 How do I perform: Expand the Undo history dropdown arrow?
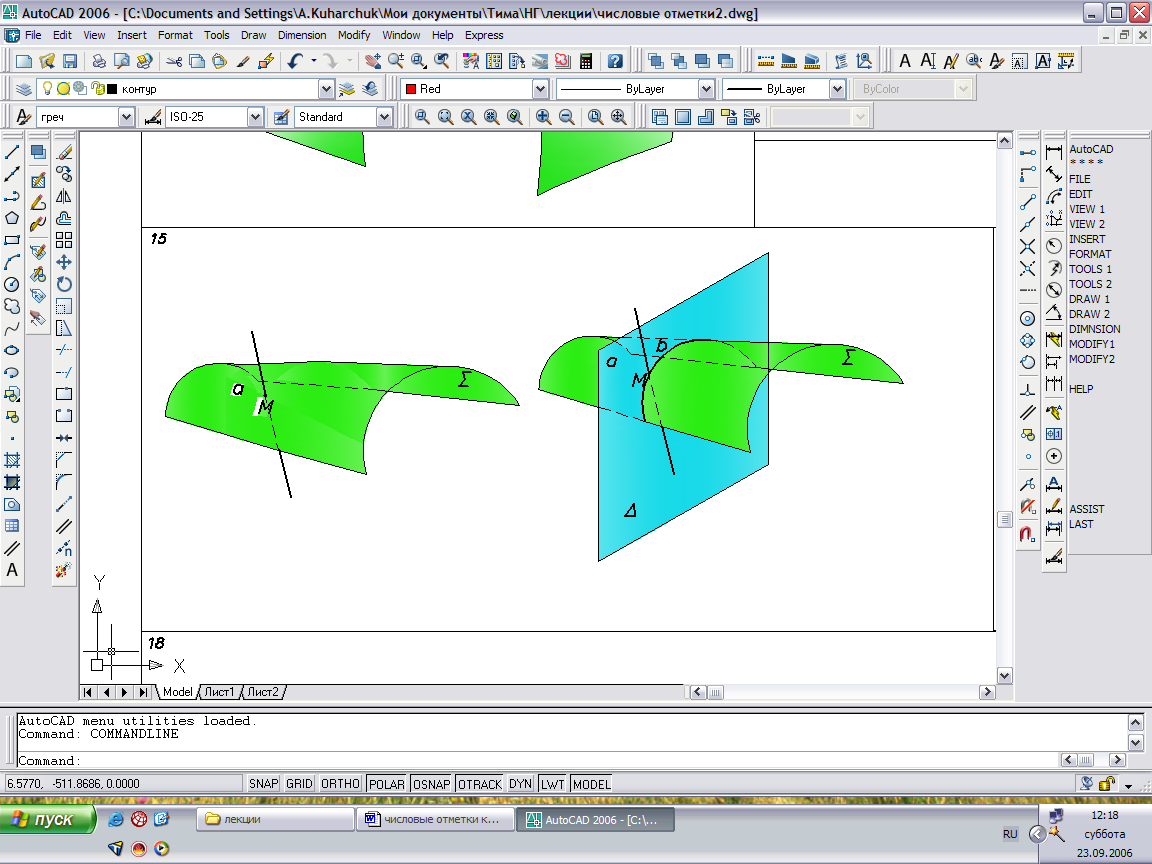click(x=314, y=61)
